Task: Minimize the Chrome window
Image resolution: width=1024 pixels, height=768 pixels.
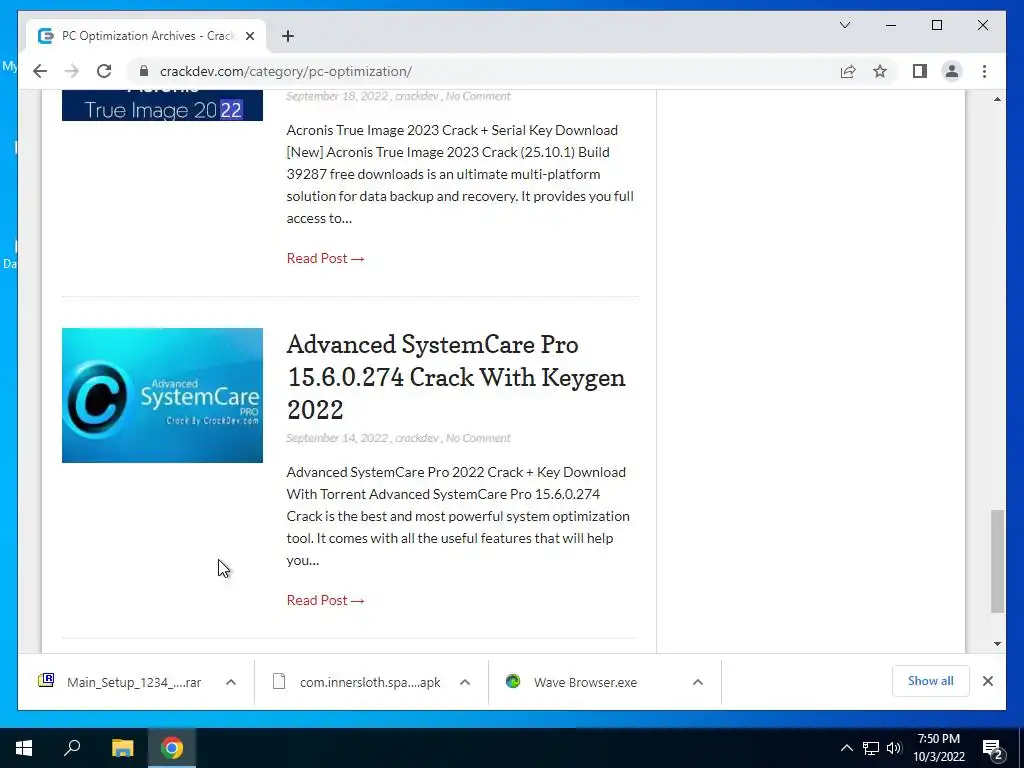Action: click(890, 25)
